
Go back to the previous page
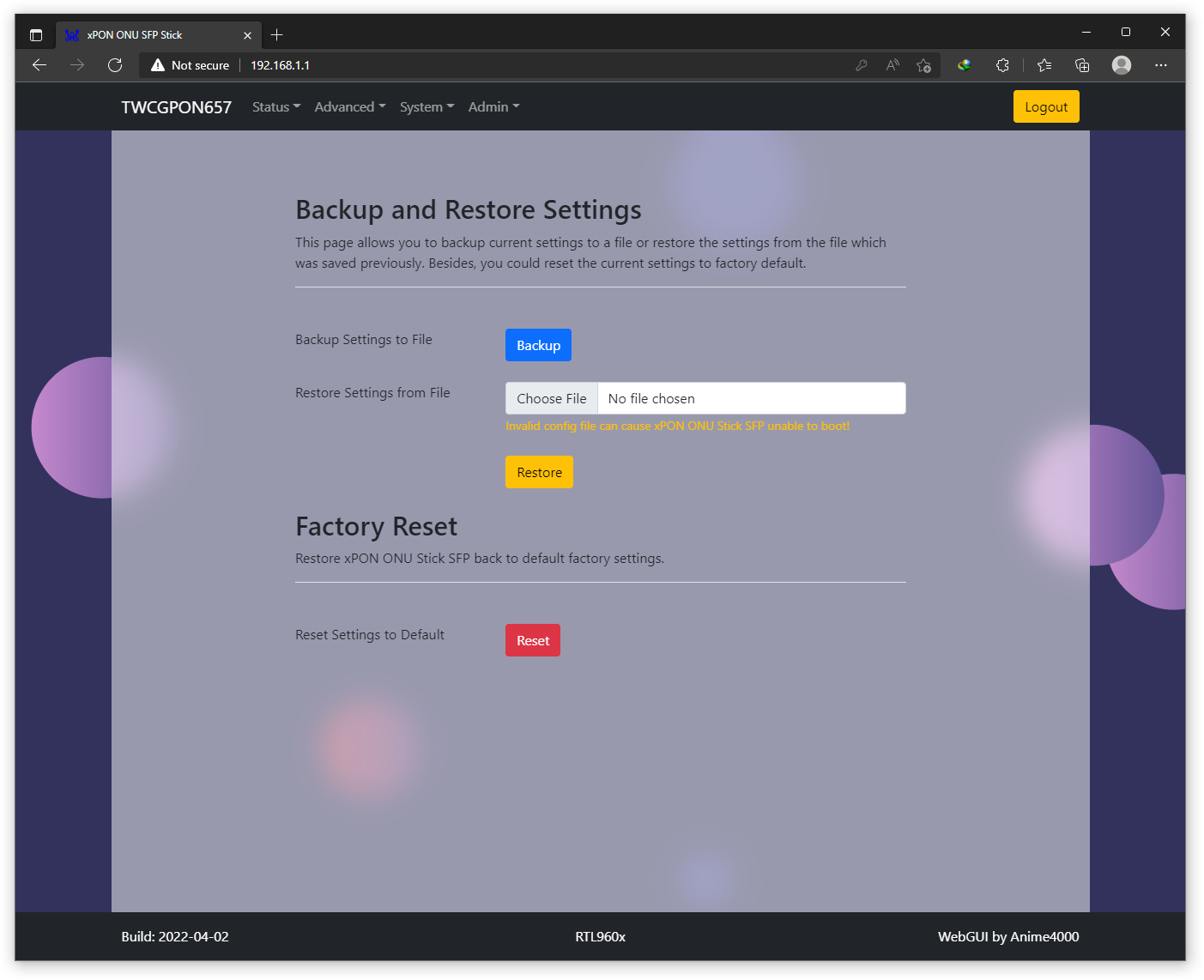point(39,65)
